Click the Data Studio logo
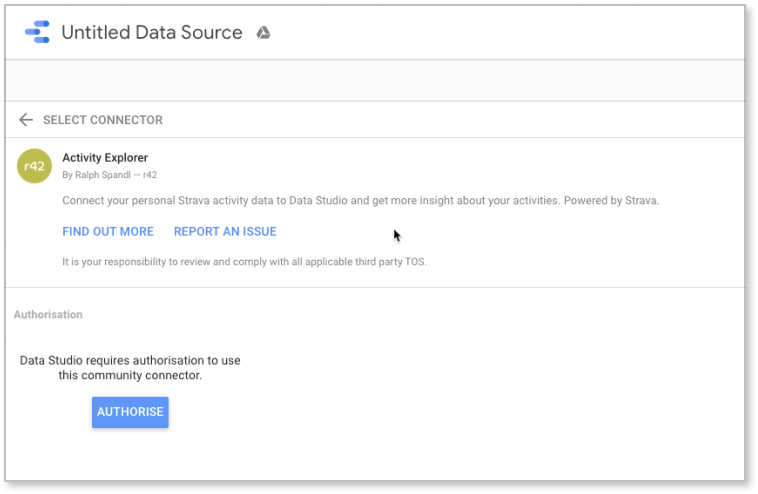This screenshot has height=494, width=758. pos(37,33)
